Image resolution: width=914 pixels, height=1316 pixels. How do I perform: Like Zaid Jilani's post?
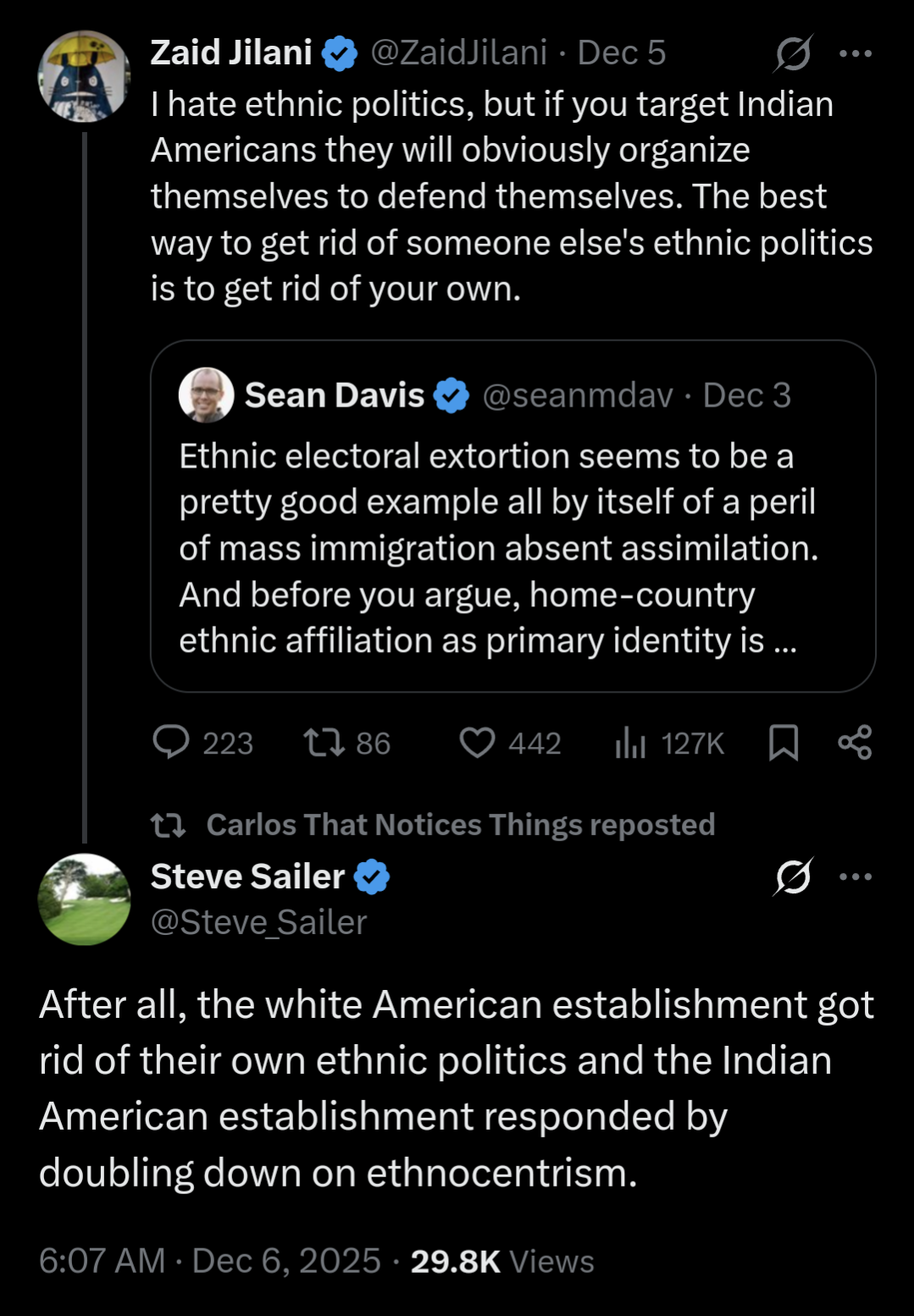(478, 743)
